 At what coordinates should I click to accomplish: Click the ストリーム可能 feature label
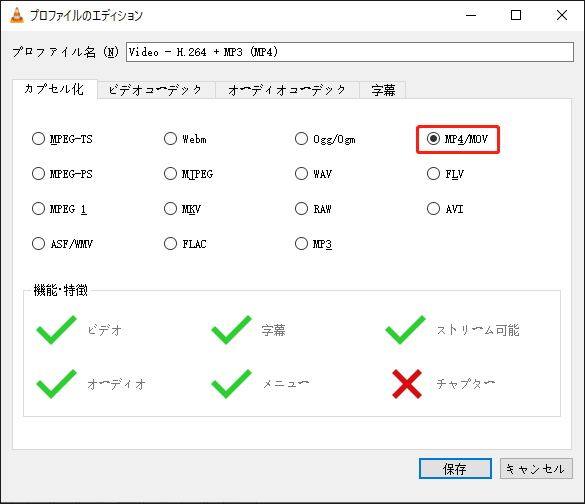click(x=478, y=330)
